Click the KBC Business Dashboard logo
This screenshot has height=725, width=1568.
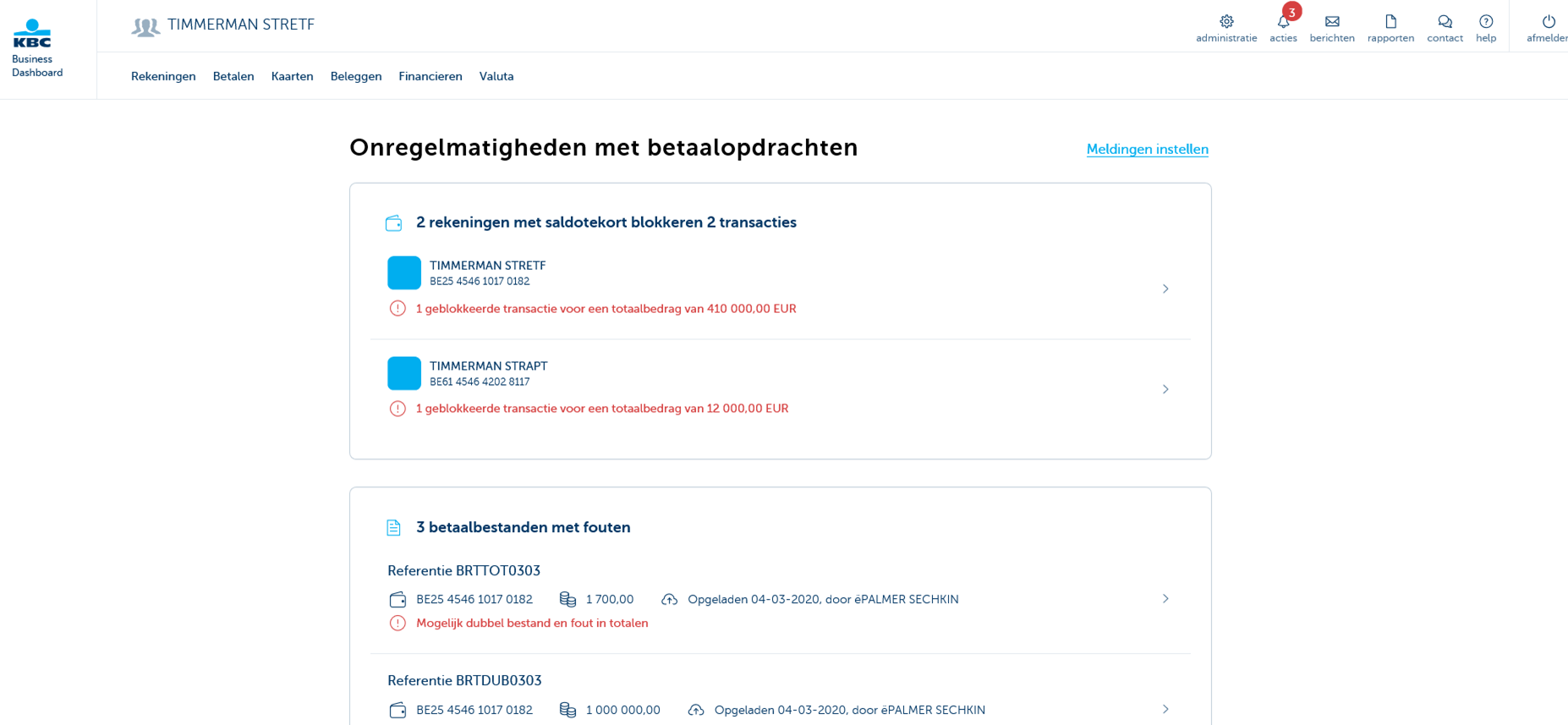pyautogui.click(x=36, y=48)
